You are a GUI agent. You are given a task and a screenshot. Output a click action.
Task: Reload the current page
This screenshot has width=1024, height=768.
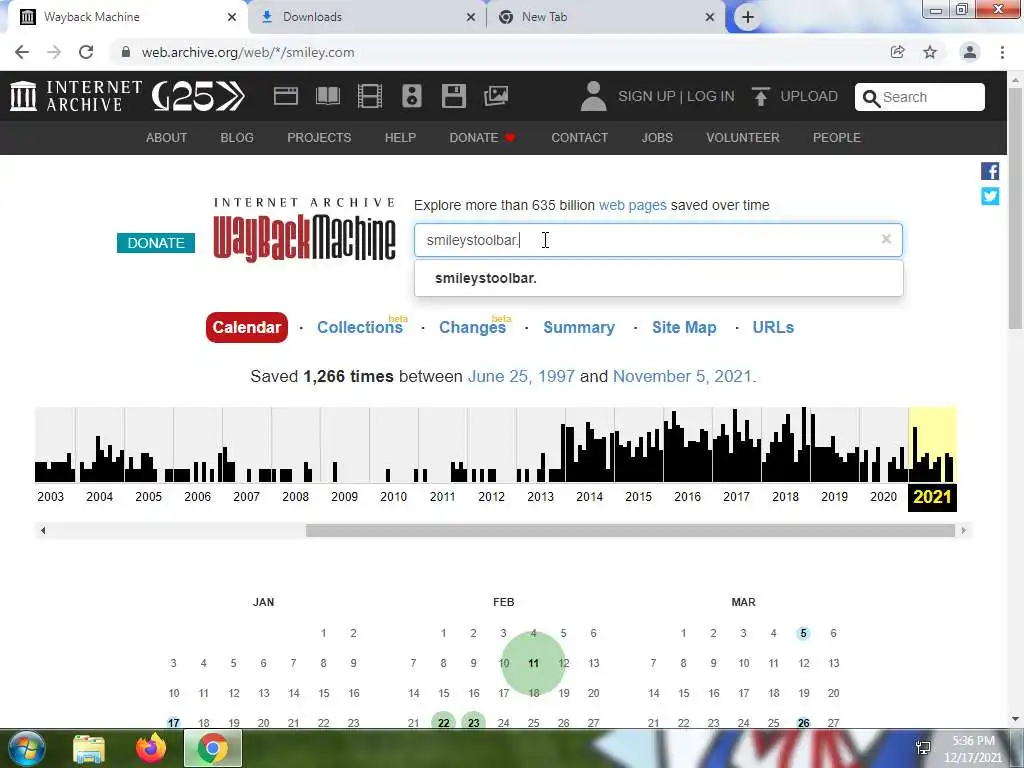click(x=86, y=52)
